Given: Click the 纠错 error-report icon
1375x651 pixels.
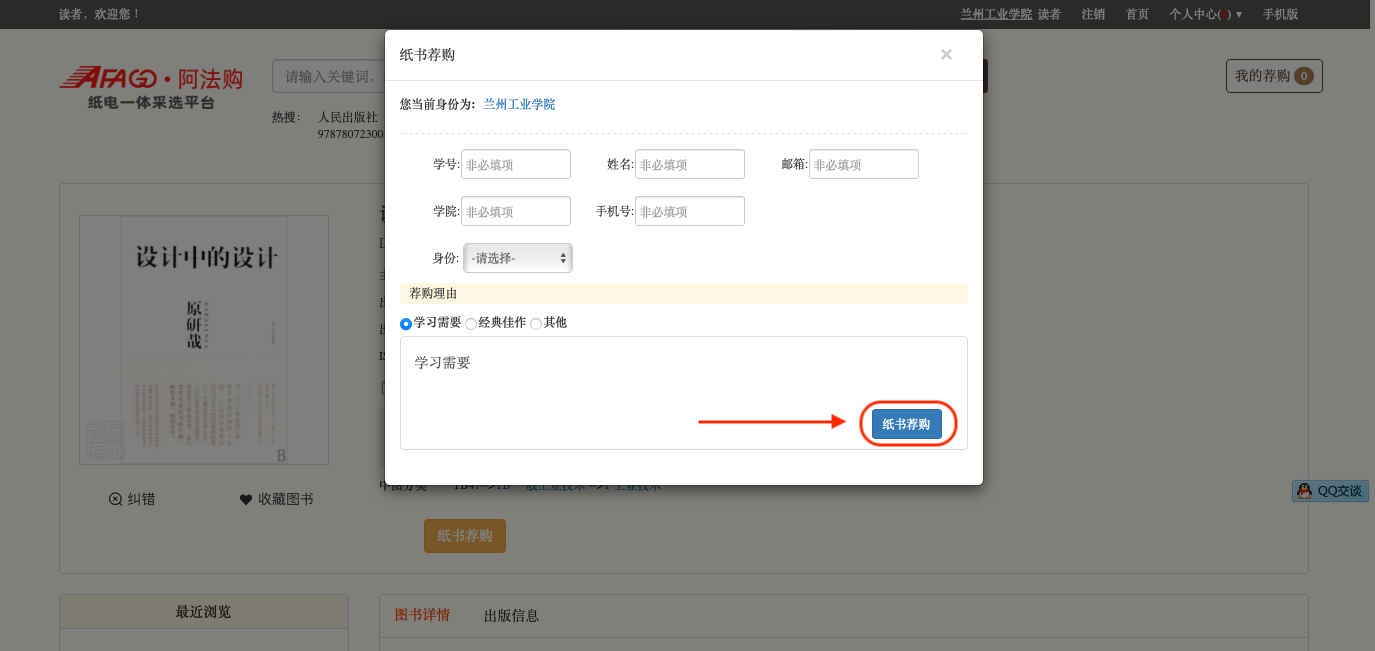Looking at the screenshot, I should click(116, 499).
